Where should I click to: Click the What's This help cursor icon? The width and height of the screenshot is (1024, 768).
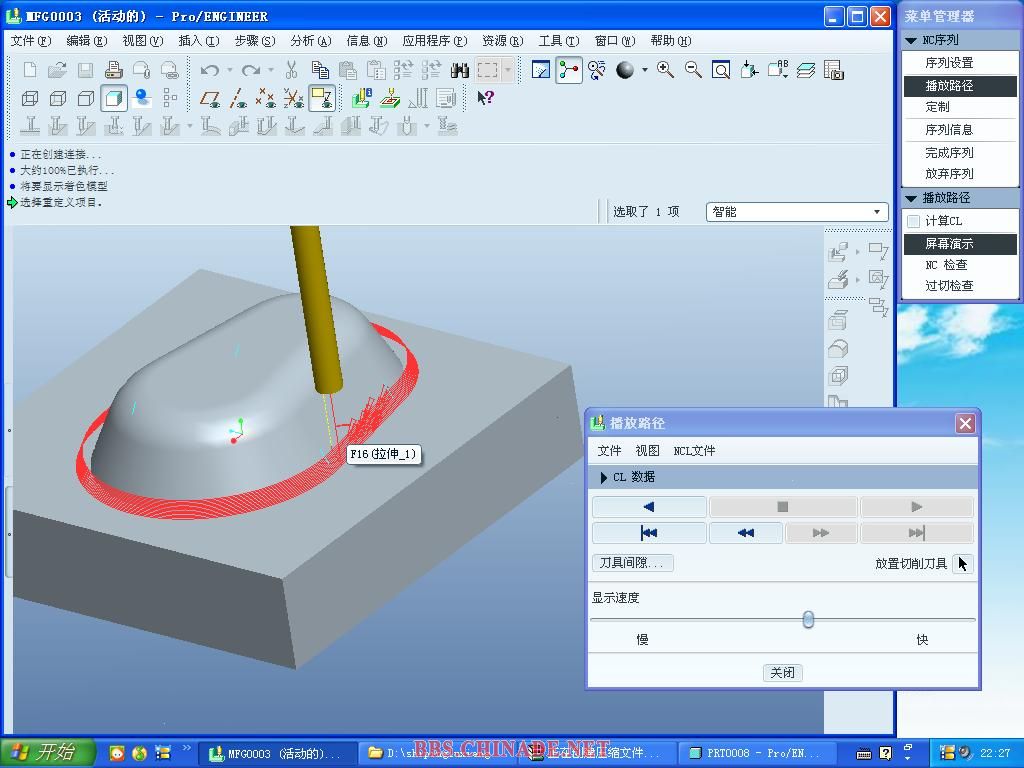(485, 98)
